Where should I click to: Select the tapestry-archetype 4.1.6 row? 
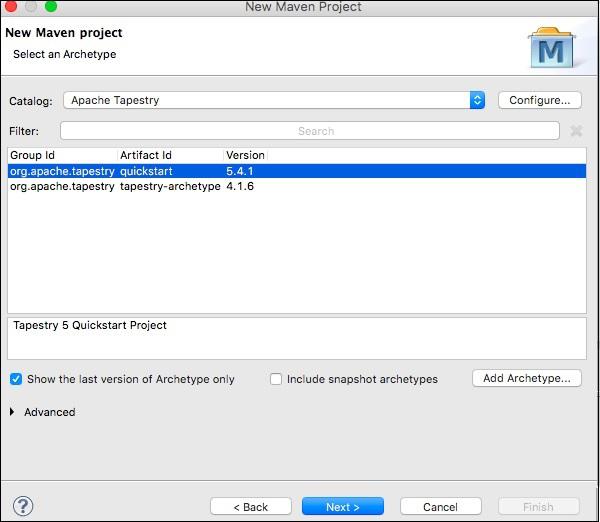tap(297, 186)
